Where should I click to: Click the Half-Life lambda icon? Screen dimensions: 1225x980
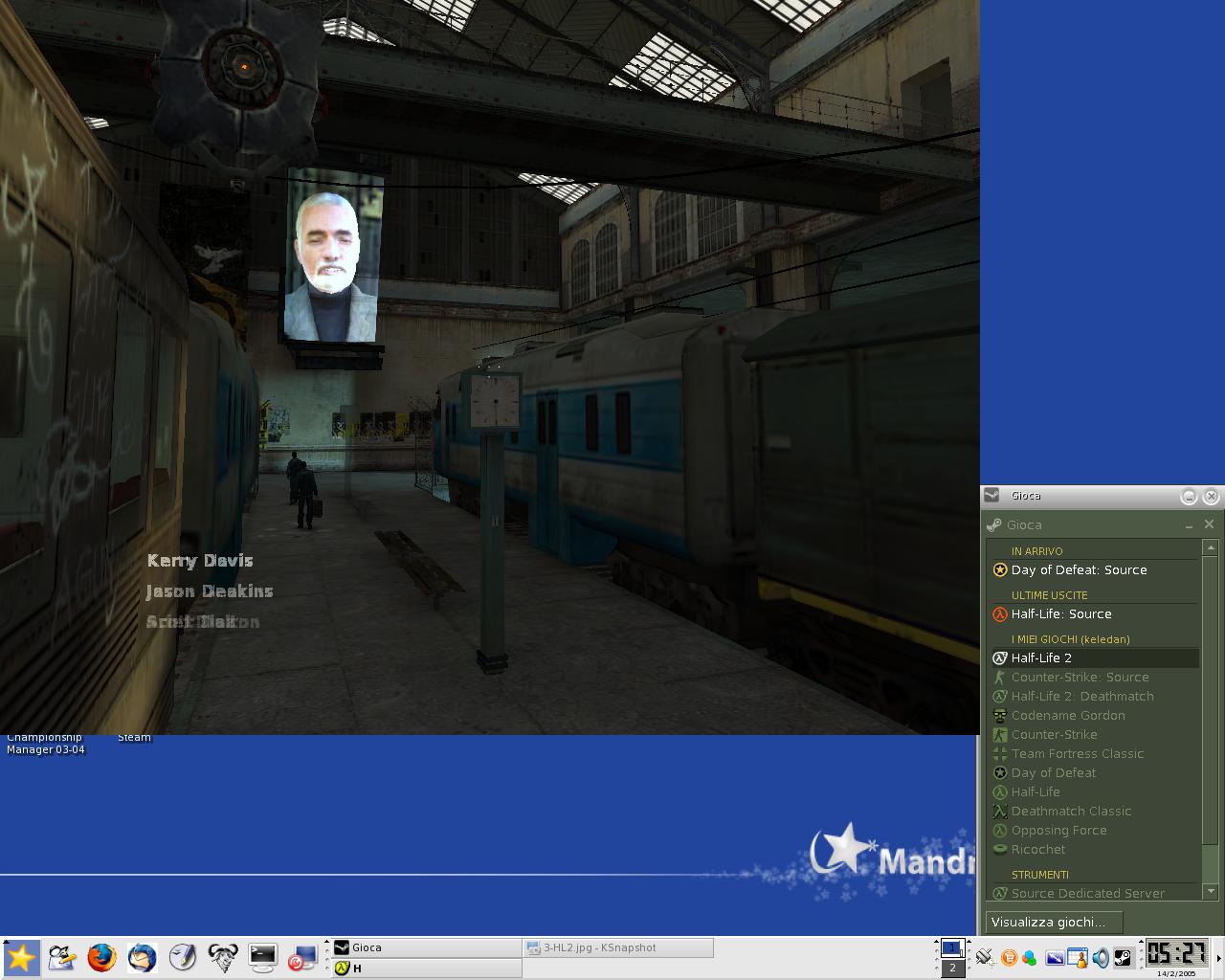(1000, 791)
